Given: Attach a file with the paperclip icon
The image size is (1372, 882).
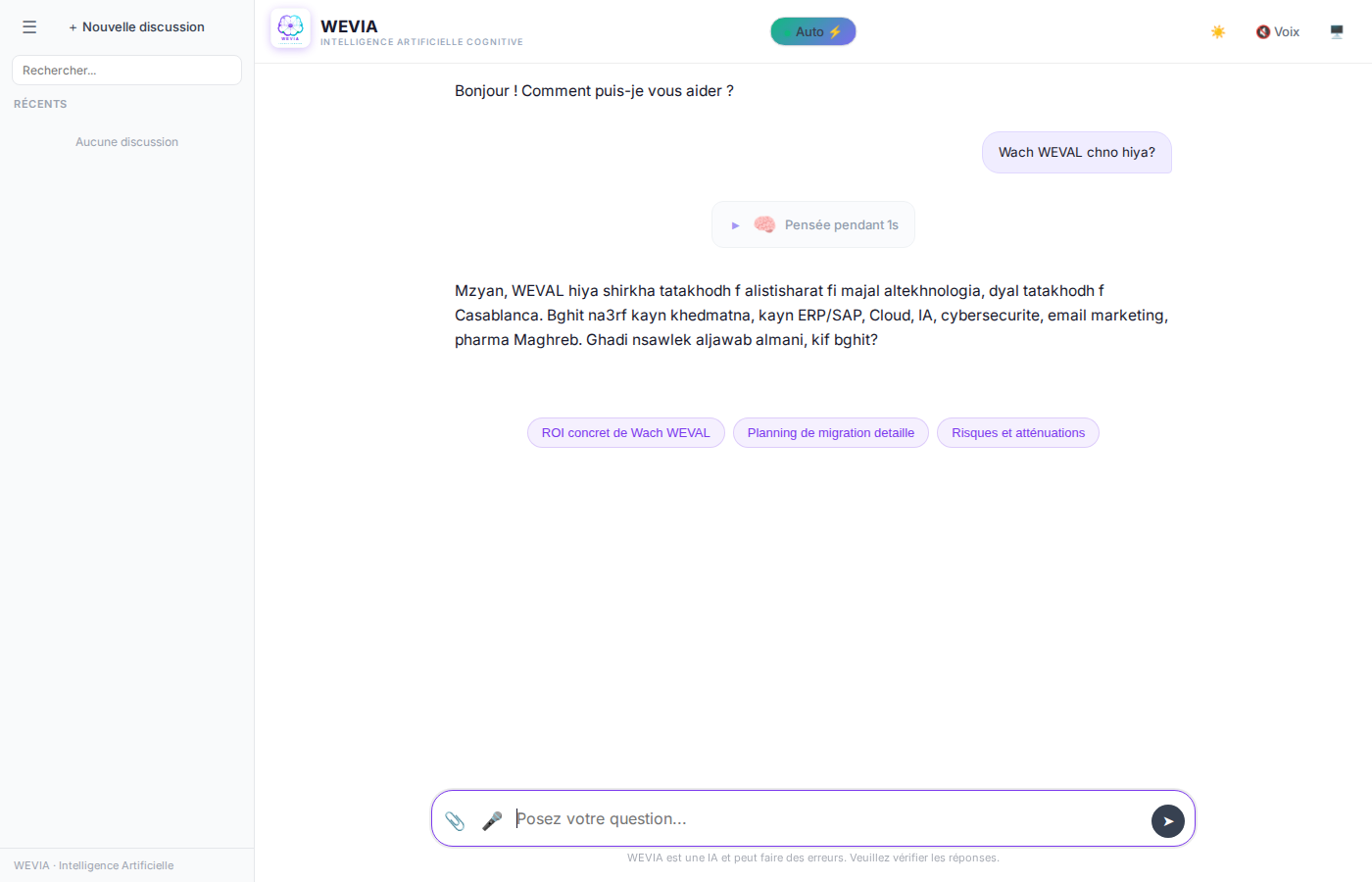Looking at the screenshot, I should (x=455, y=820).
